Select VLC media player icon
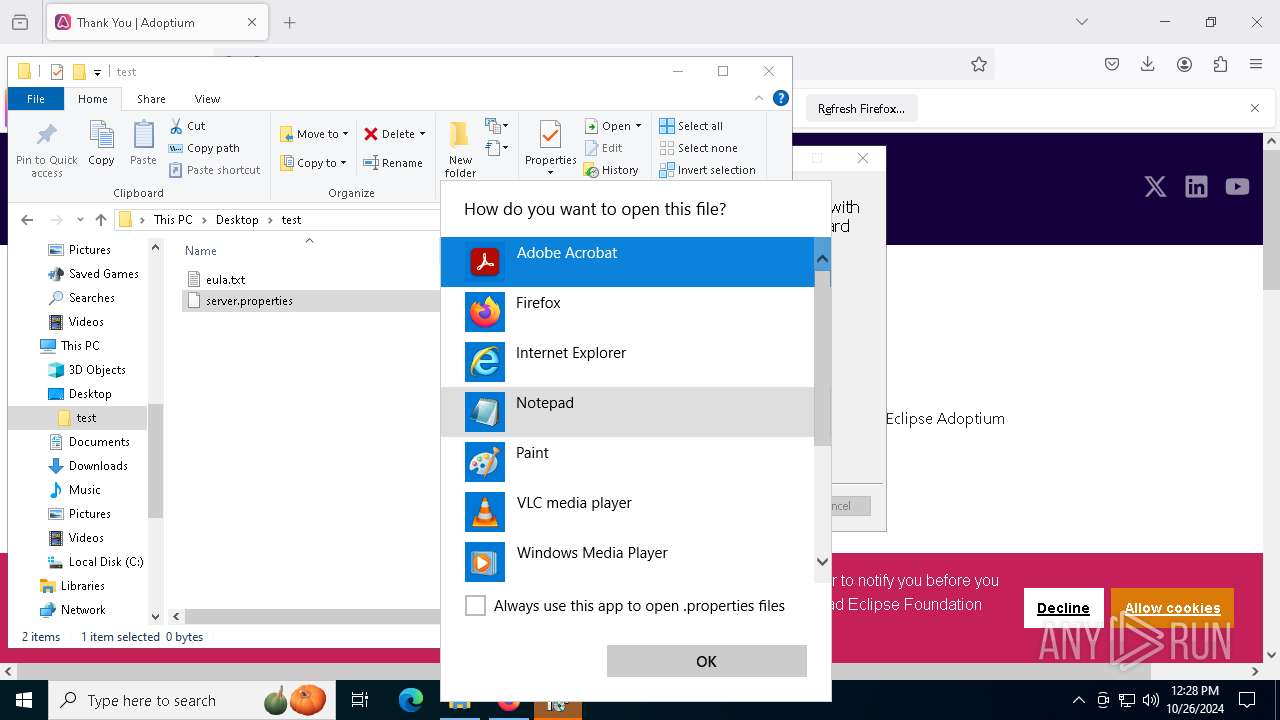Screen dimensions: 1280x720 click(485, 512)
